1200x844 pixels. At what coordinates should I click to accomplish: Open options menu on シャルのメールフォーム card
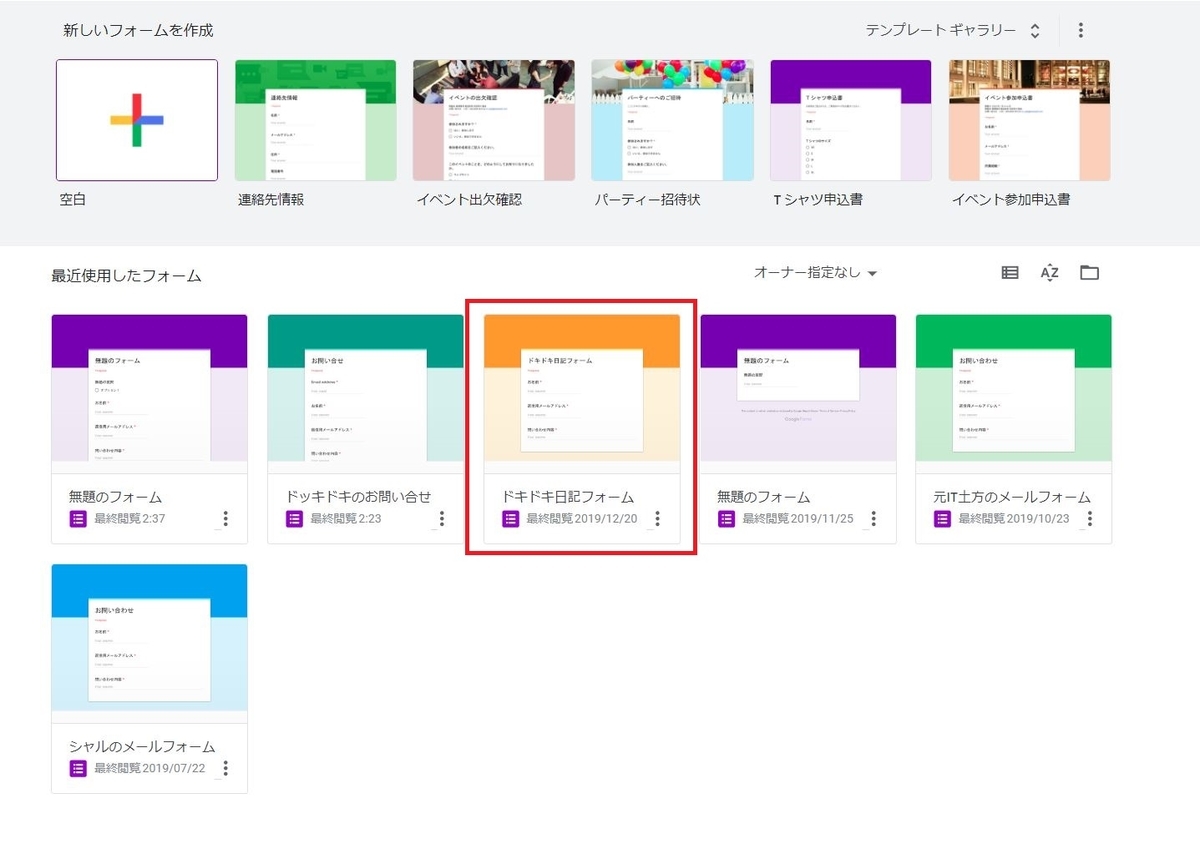(225, 768)
